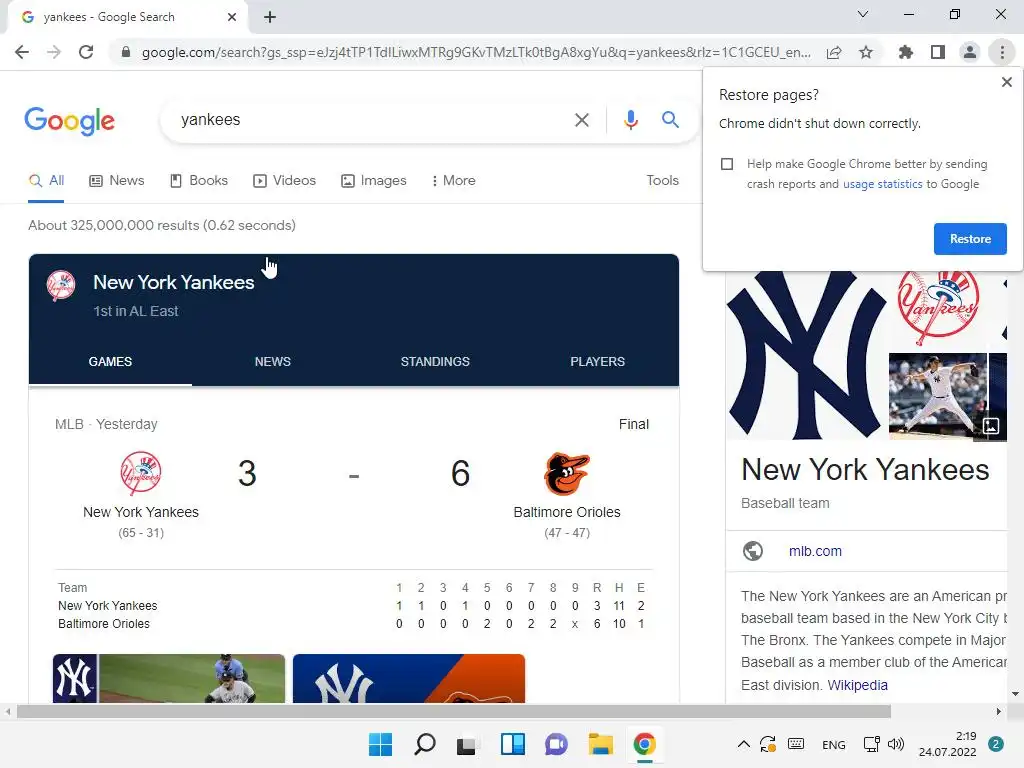
Task: Click the Yankees team logo in scoreboard
Action: 140,473
